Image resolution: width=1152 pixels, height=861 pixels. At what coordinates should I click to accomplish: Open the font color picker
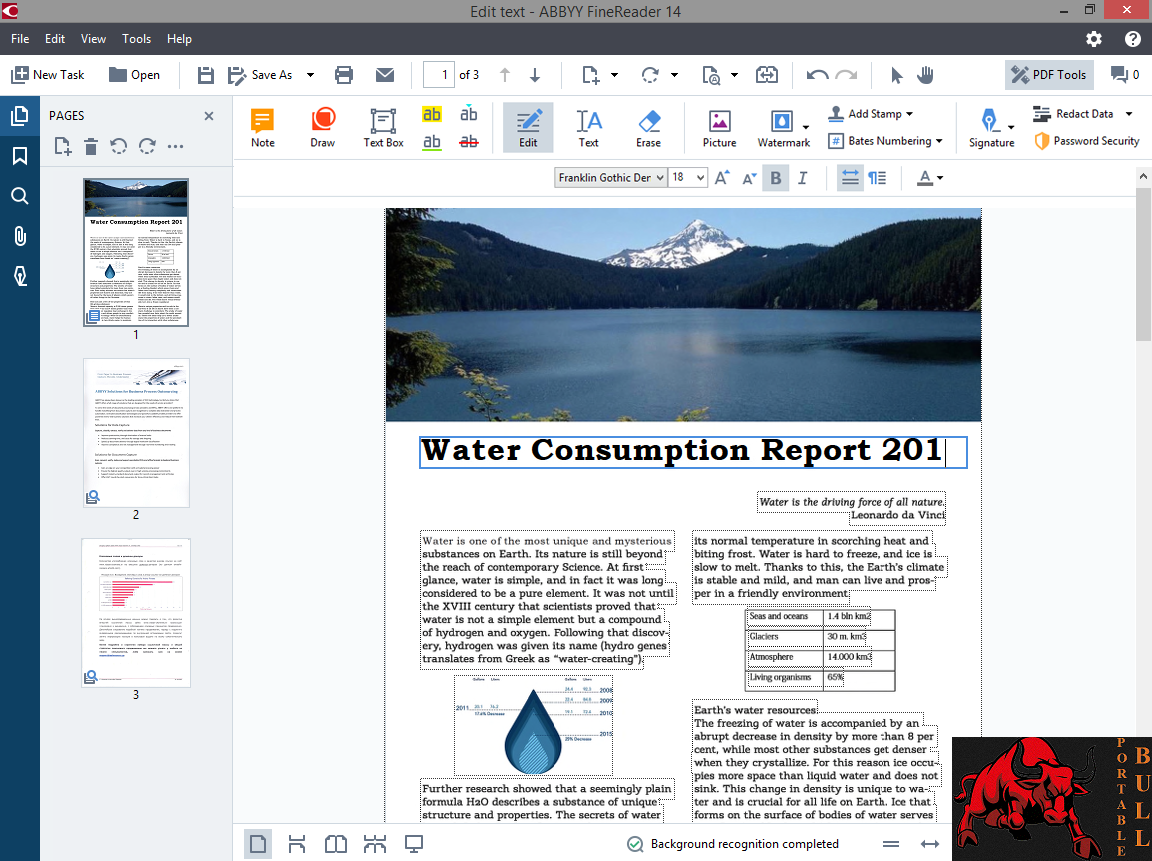point(929,178)
